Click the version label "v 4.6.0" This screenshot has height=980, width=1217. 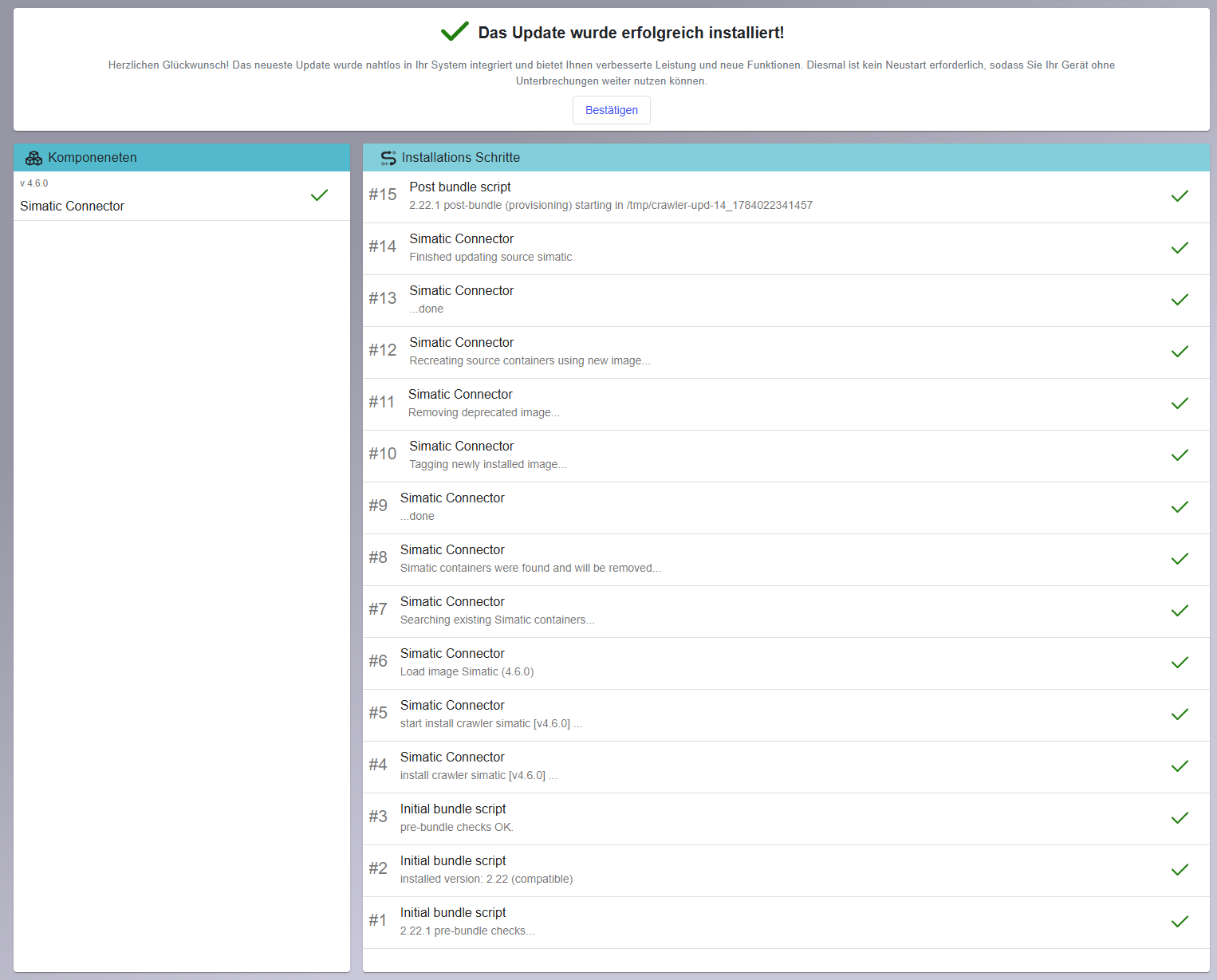coord(33,183)
